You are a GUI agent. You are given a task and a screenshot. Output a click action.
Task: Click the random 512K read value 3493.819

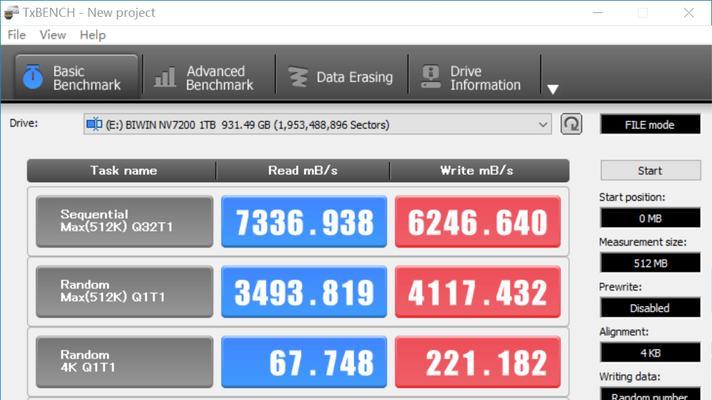[x=304, y=292]
